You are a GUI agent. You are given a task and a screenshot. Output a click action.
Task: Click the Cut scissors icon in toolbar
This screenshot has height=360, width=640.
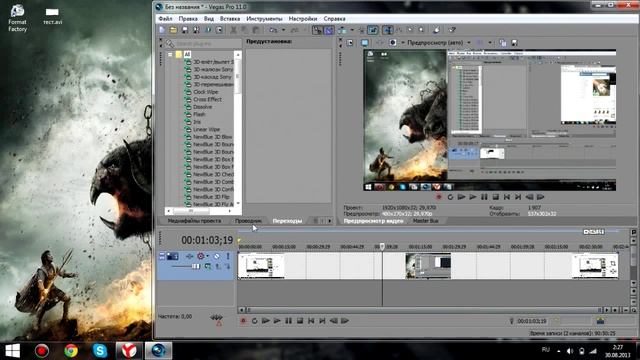click(x=234, y=30)
